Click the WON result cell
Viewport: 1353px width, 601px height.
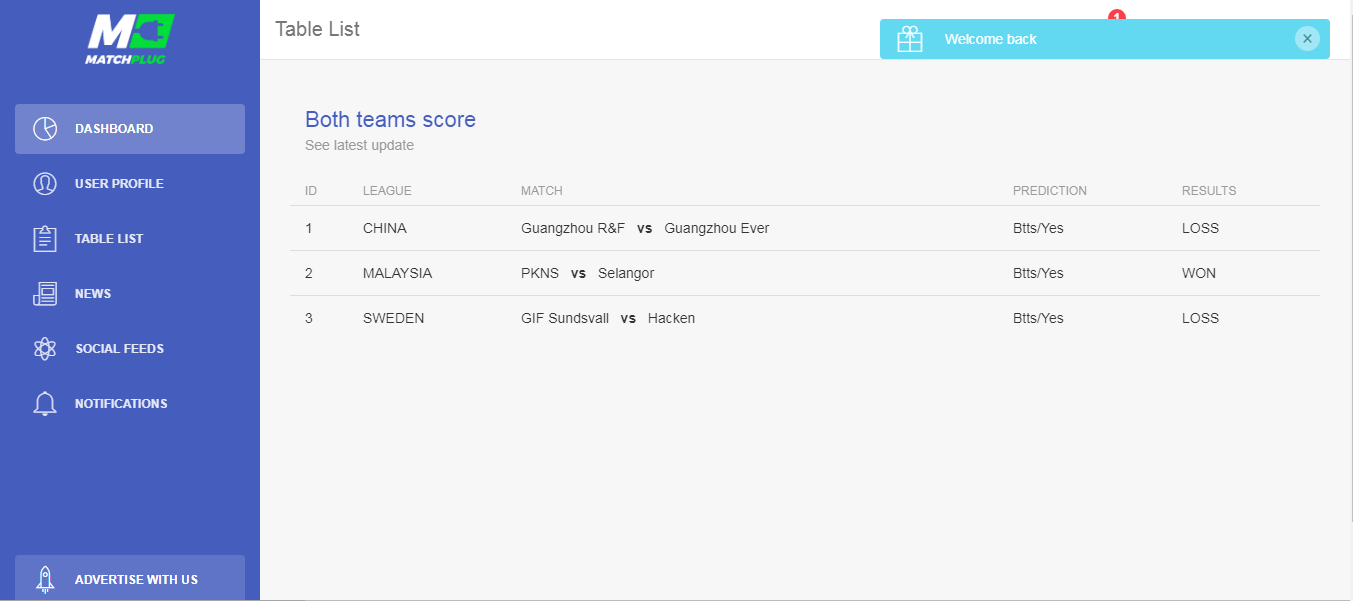pos(1199,273)
